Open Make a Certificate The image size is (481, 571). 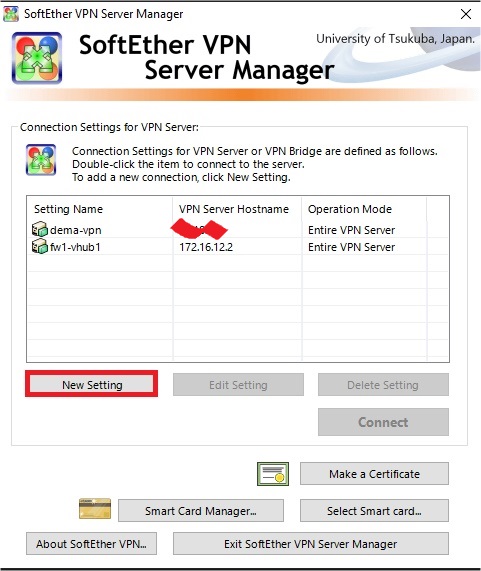click(374, 473)
